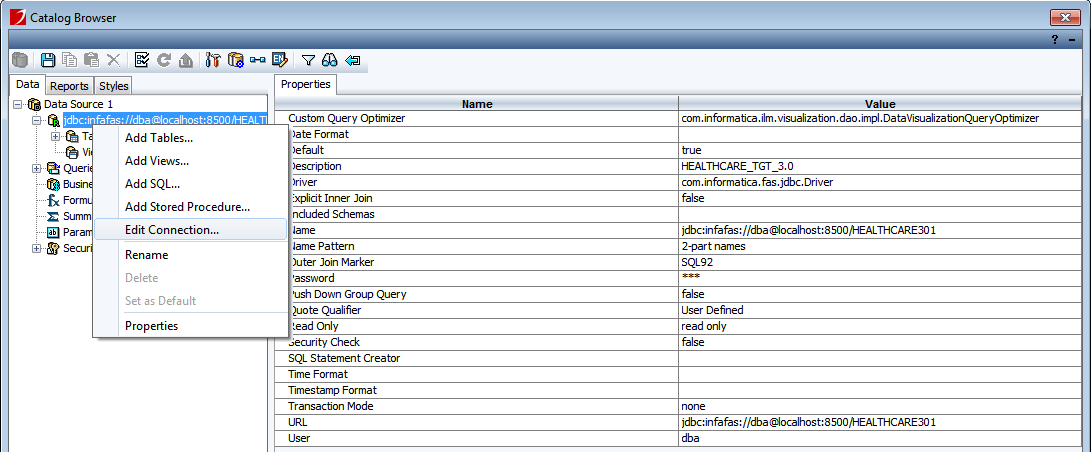
Task: Expand the Security tree node
Action: [x=37, y=248]
